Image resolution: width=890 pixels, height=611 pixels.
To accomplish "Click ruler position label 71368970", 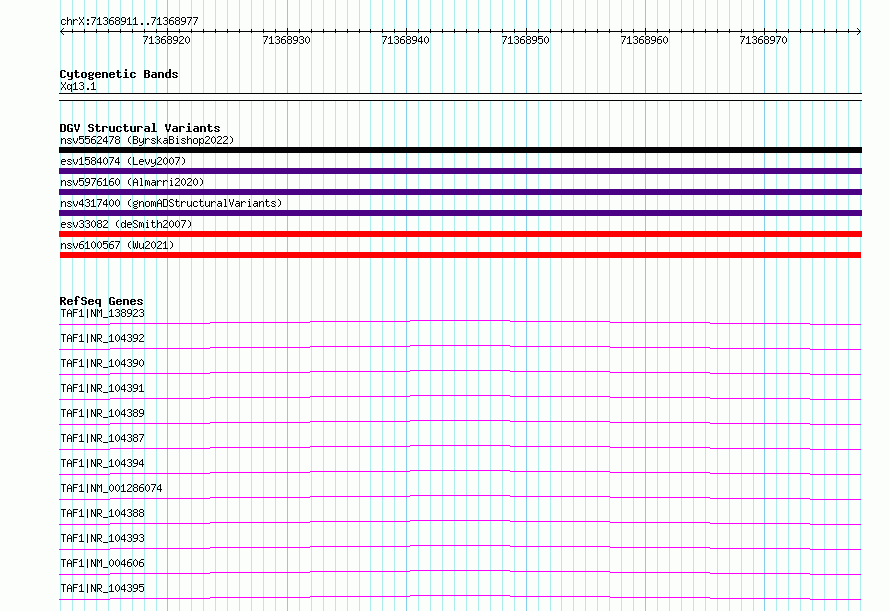I will (x=763, y=40).
